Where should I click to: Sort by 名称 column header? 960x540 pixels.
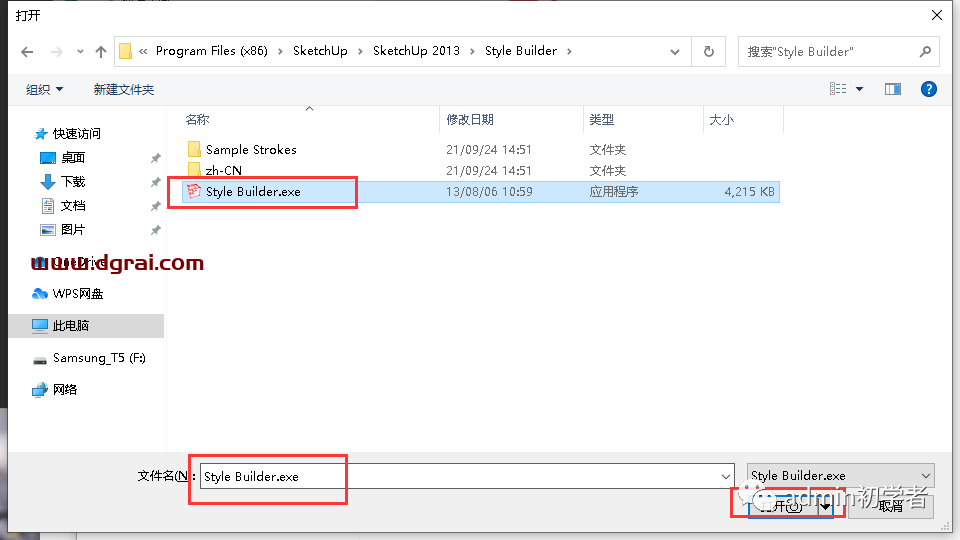click(198, 119)
